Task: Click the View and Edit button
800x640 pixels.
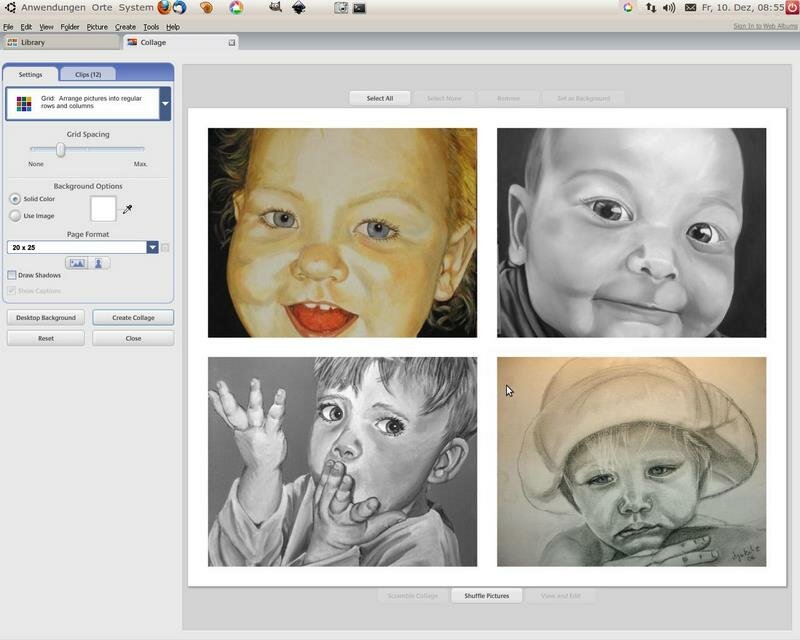Action: (561, 596)
